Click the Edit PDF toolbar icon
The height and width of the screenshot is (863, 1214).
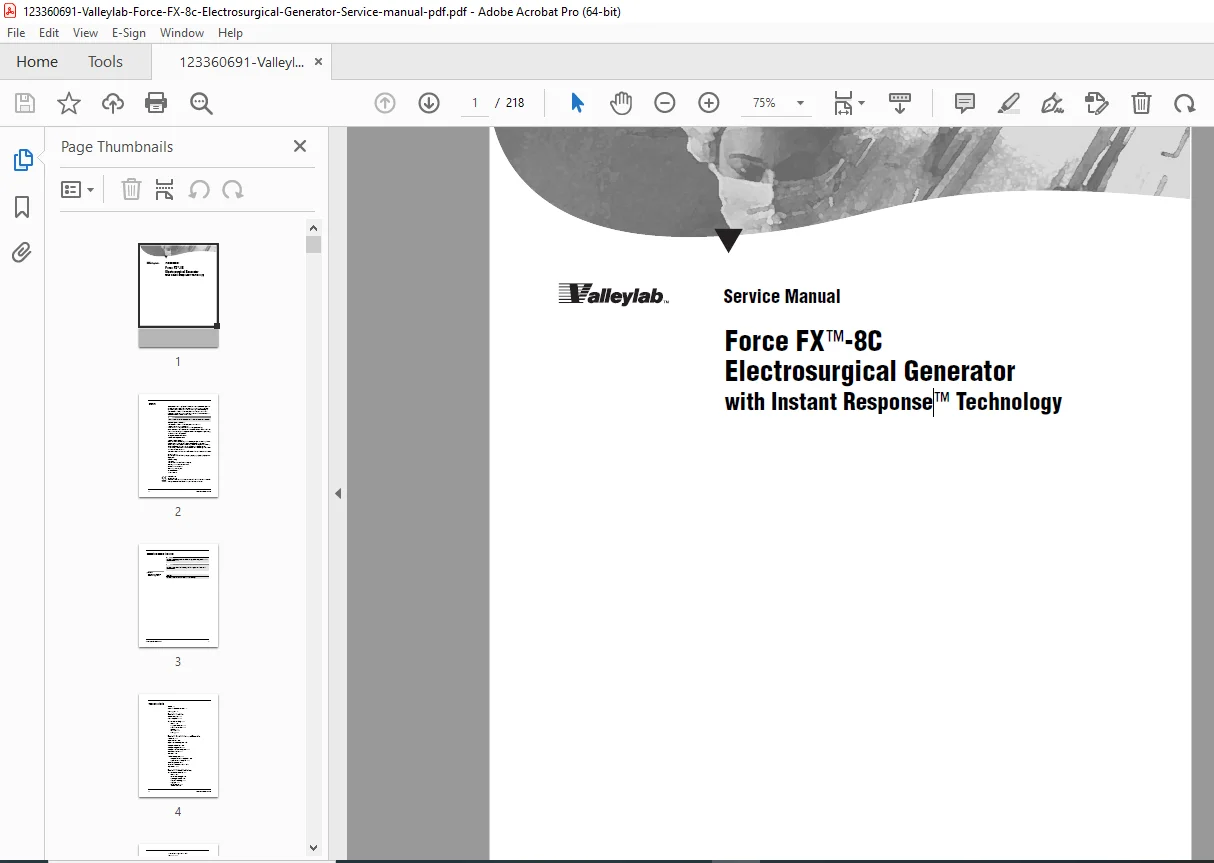1097,103
